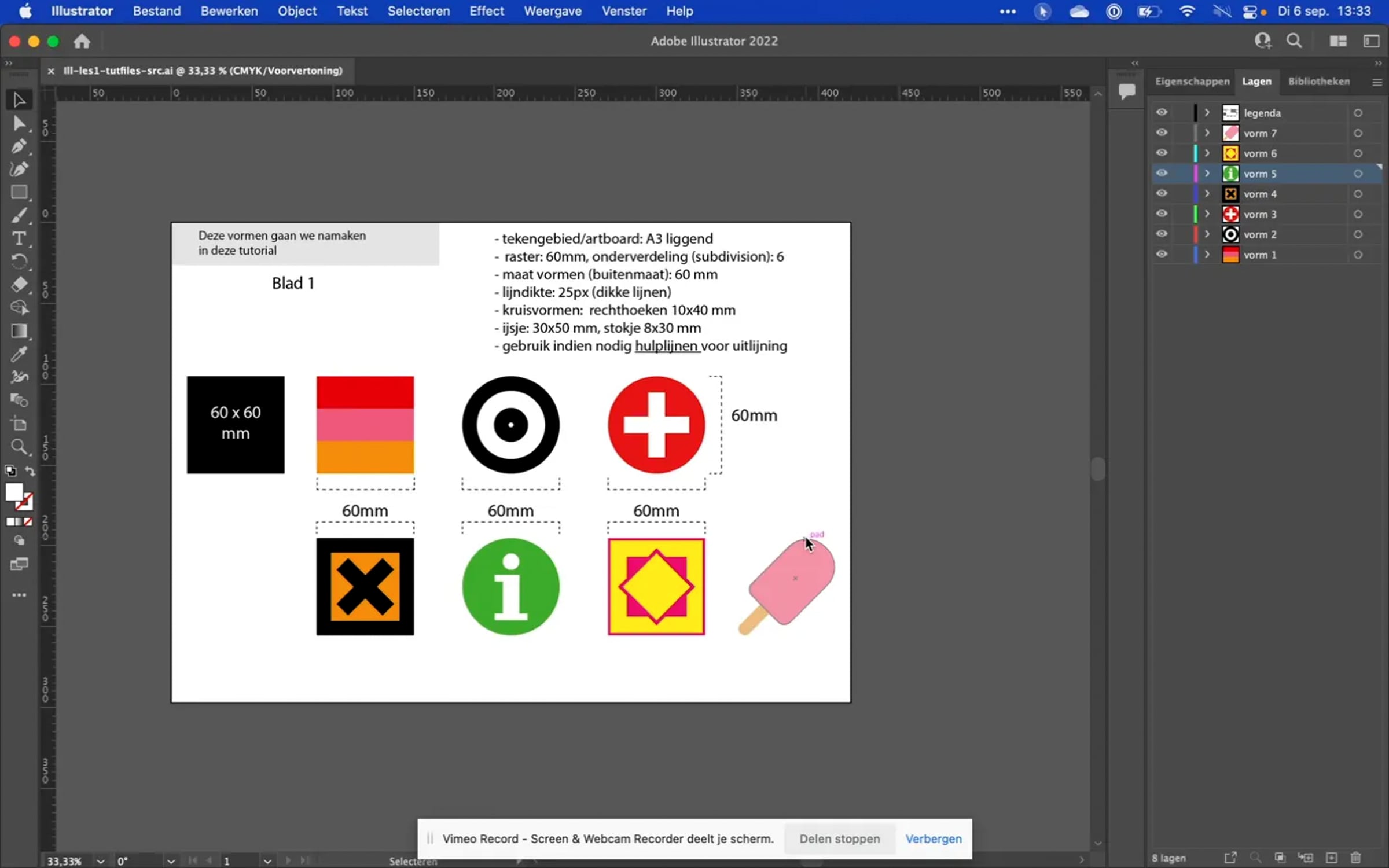Image resolution: width=1389 pixels, height=868 pixels.
Task: Expand the vorm 5 layer
Action: (1207, 173)
